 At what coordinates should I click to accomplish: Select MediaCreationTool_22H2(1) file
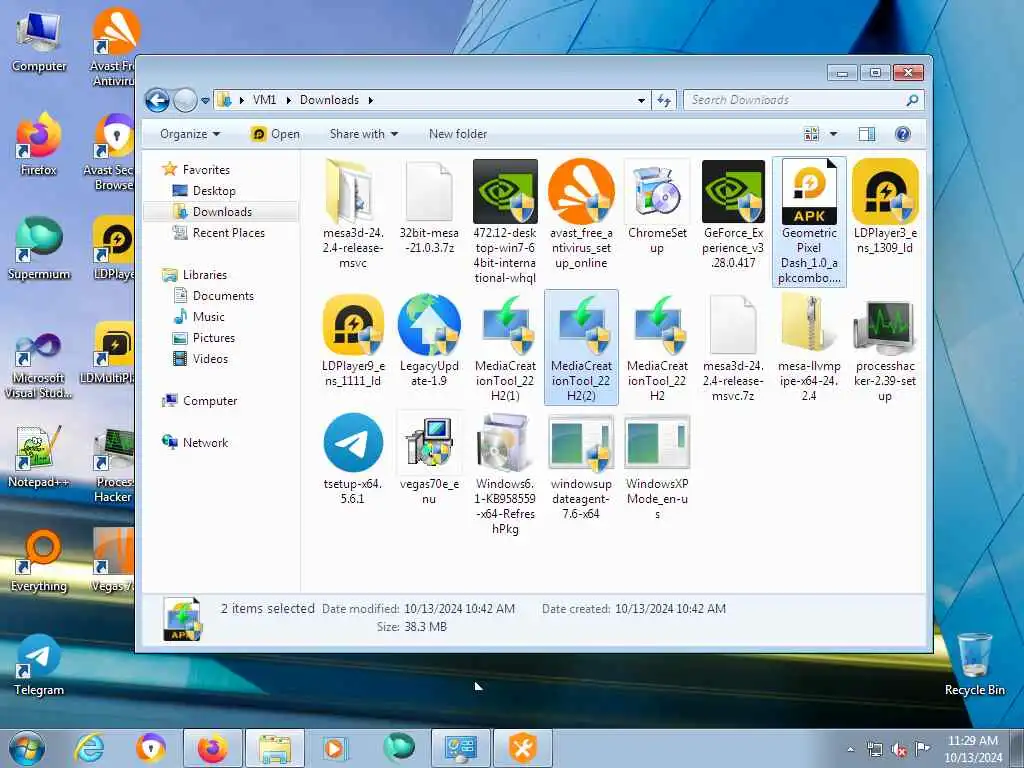(505, 347)
